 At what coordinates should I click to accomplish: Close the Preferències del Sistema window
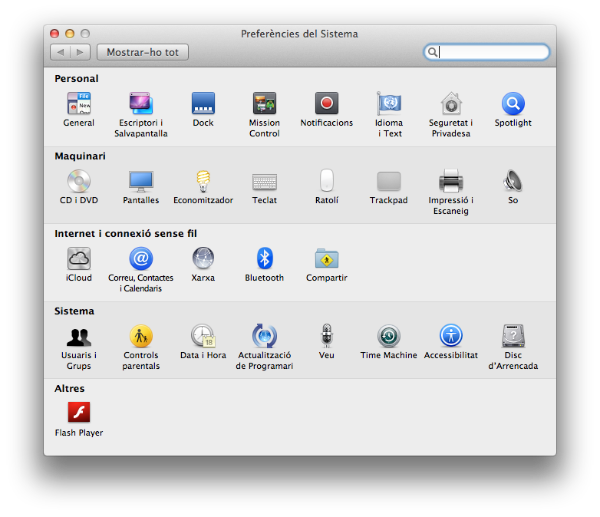coord(55,34)
